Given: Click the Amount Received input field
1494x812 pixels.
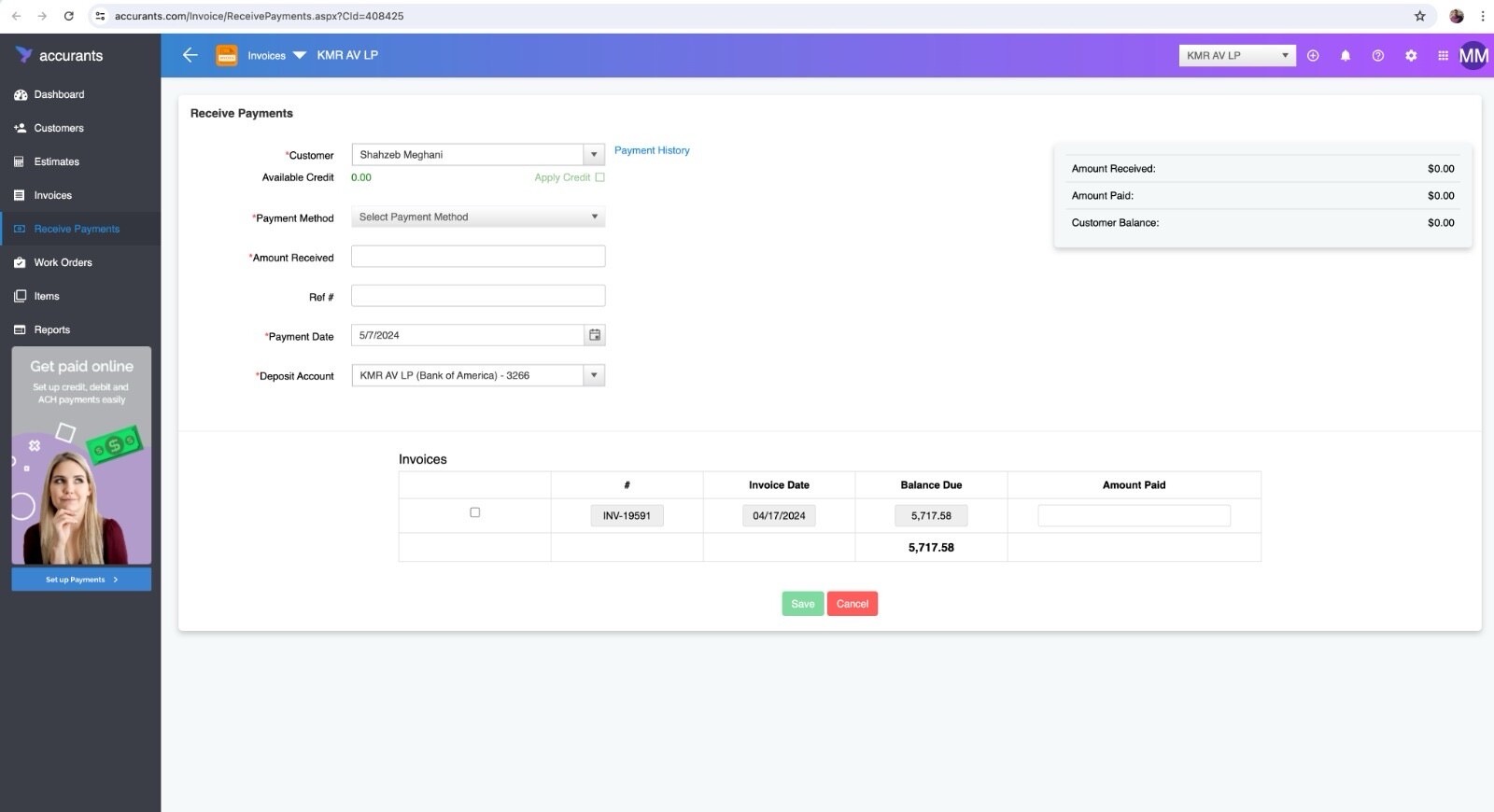Looking at the screenshot, I should tap(478, 257).
